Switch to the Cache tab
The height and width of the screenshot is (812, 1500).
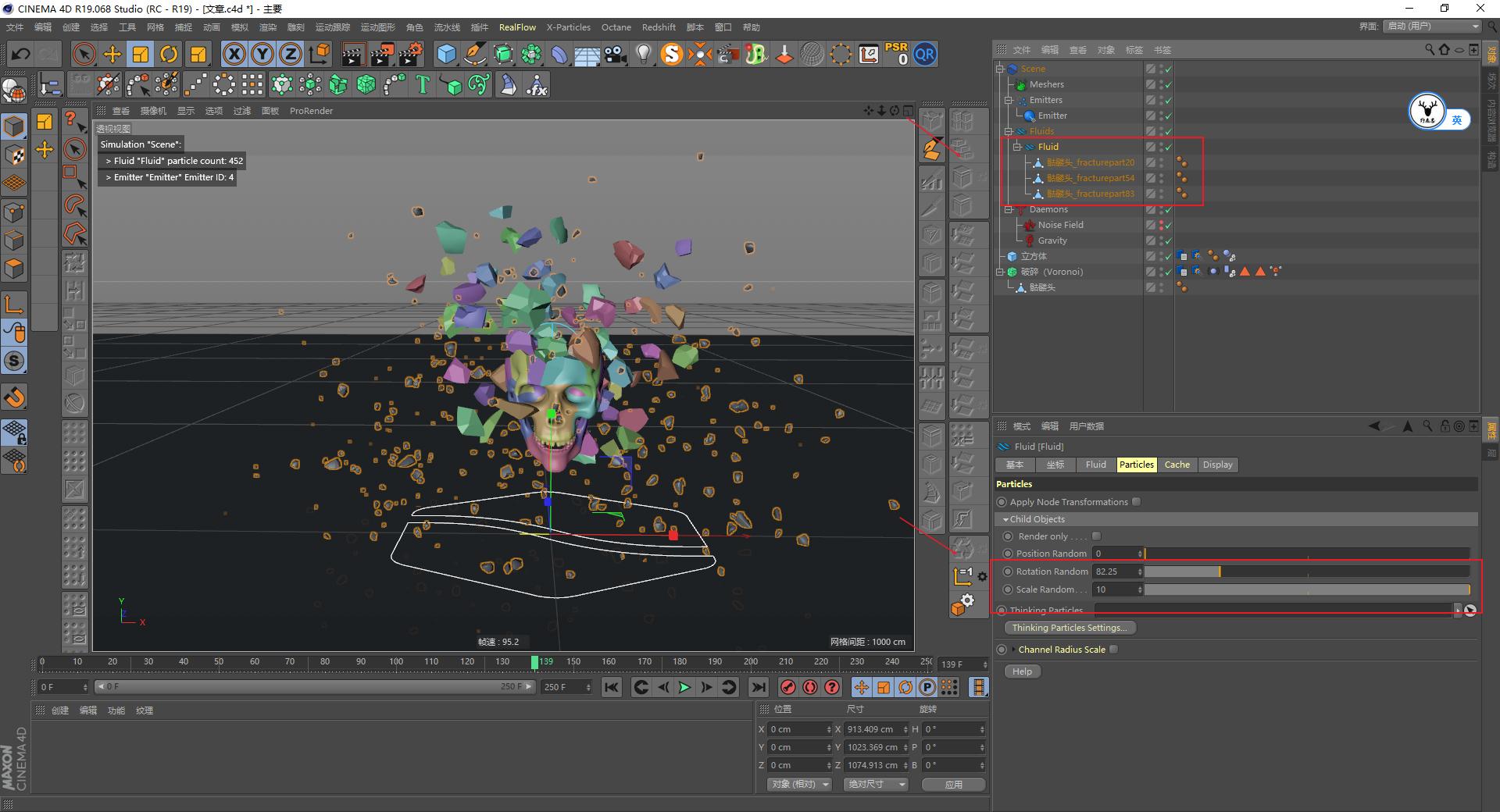(x=1177, y=465)
